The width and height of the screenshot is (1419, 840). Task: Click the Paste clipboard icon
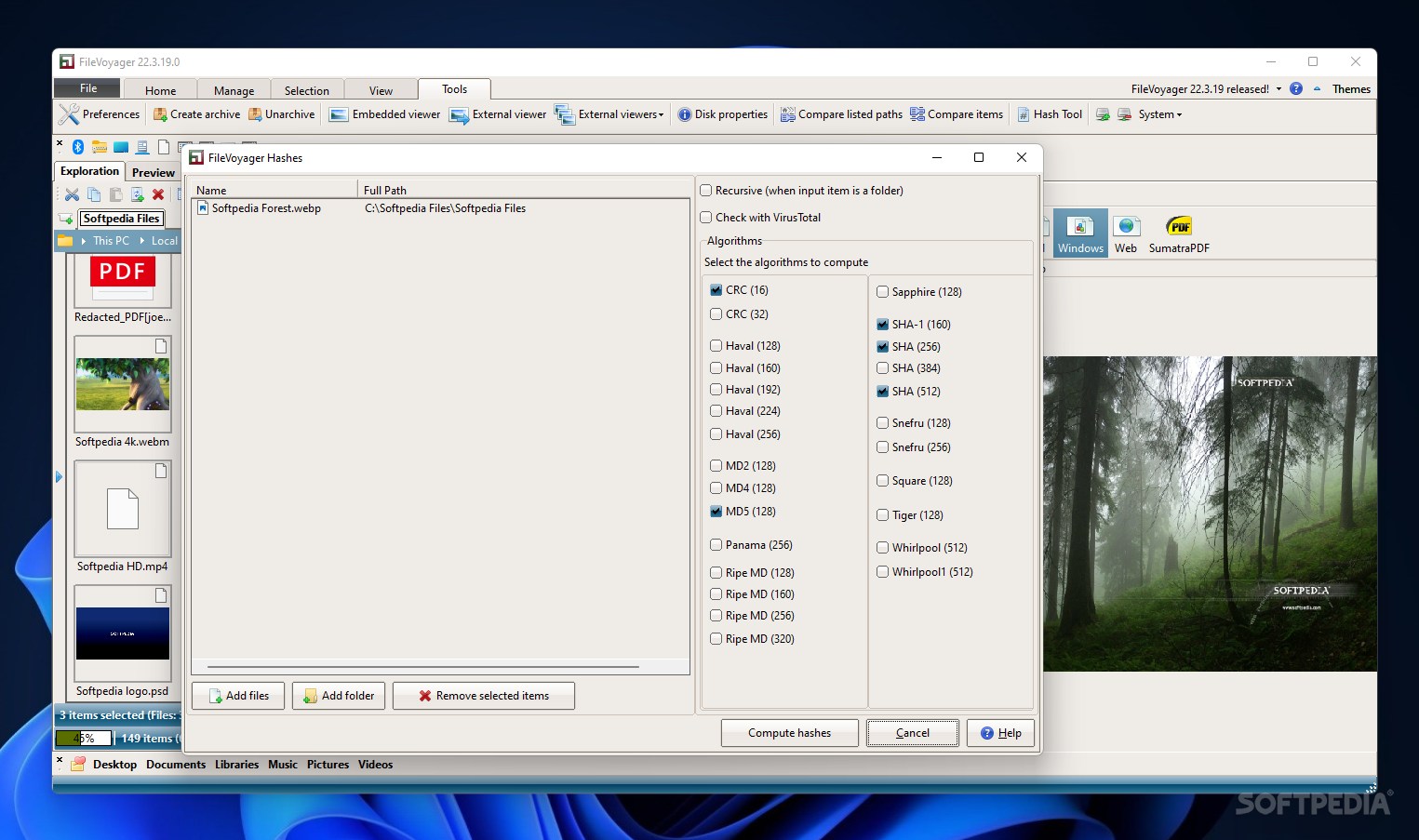tap(115, 194)
